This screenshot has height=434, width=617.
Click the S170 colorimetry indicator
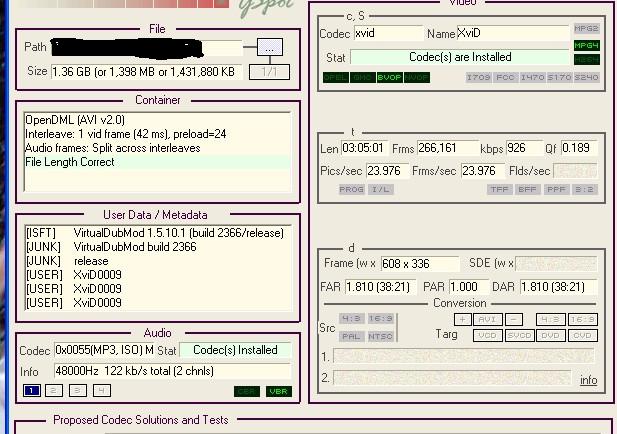[559, 77]
